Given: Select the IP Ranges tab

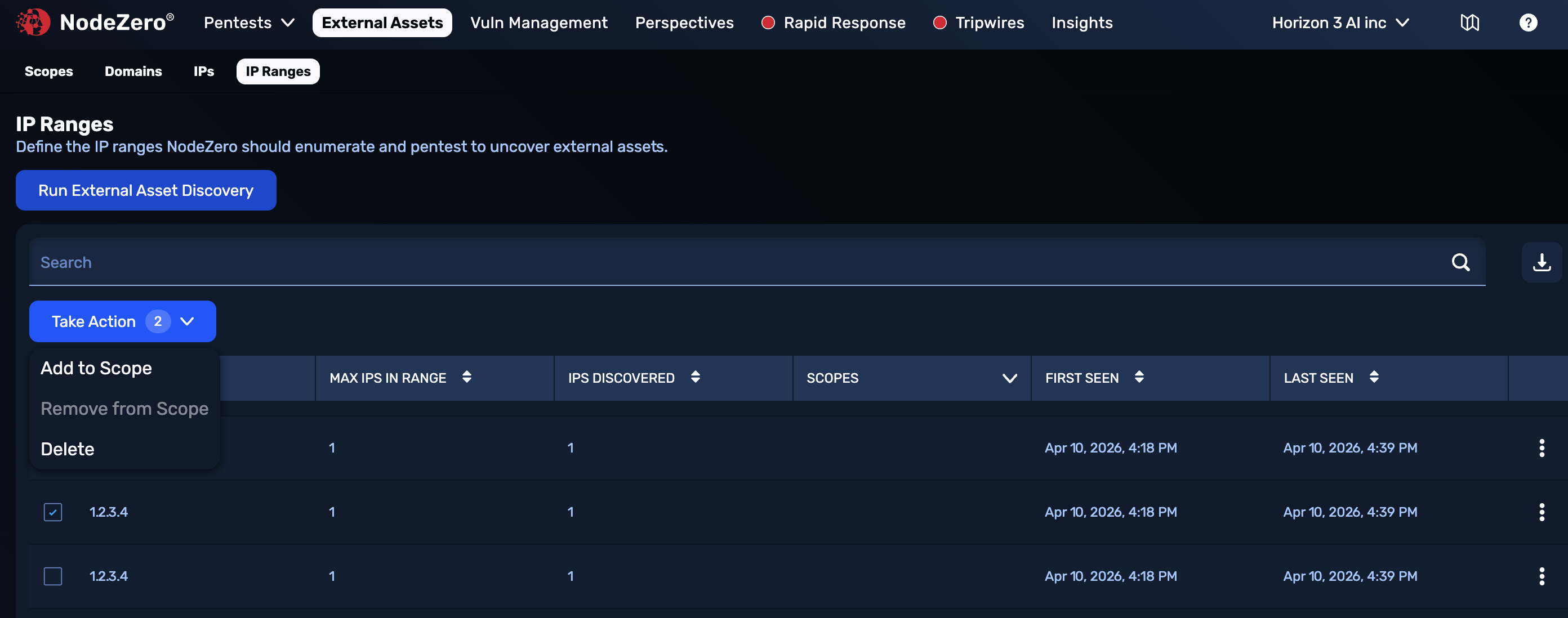Looking at the screenshot, I should point(278,71).
